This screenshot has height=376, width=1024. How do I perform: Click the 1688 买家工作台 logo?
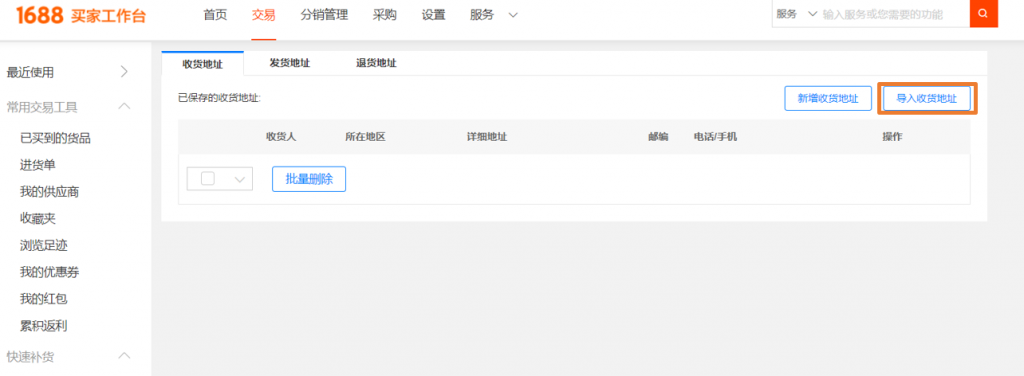[x=81, y=15]
